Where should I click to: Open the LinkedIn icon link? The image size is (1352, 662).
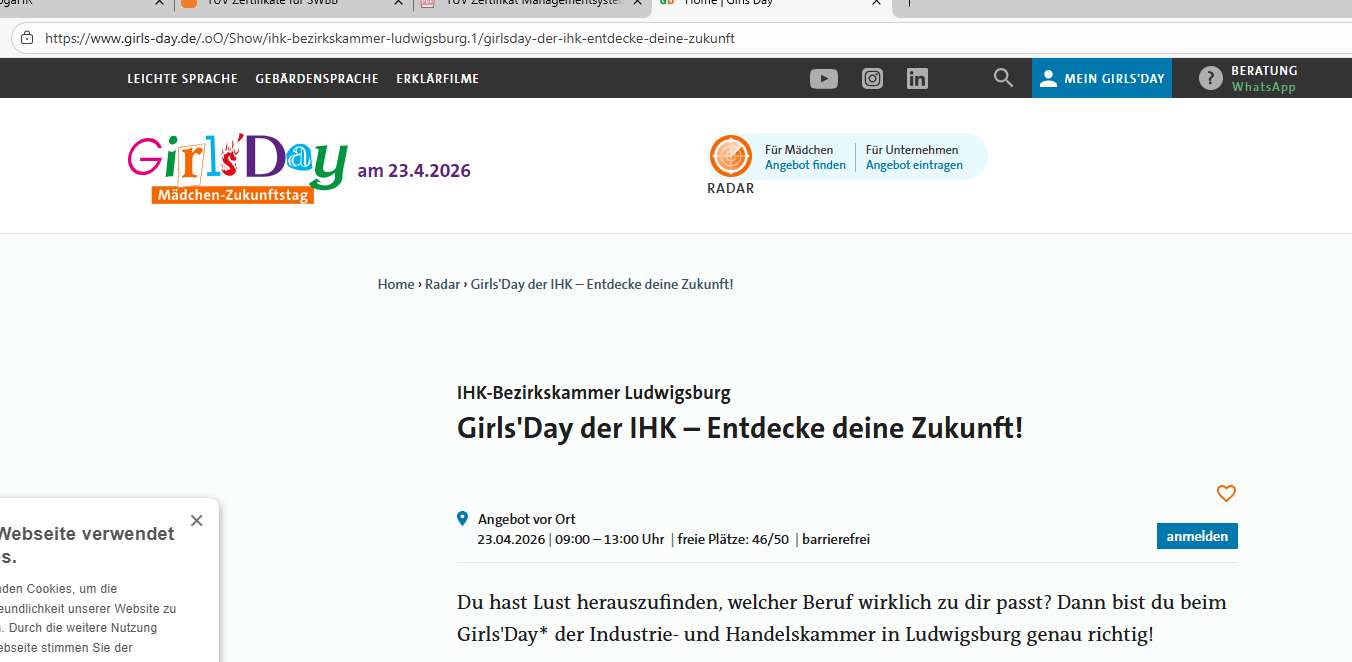click(917, 78)
